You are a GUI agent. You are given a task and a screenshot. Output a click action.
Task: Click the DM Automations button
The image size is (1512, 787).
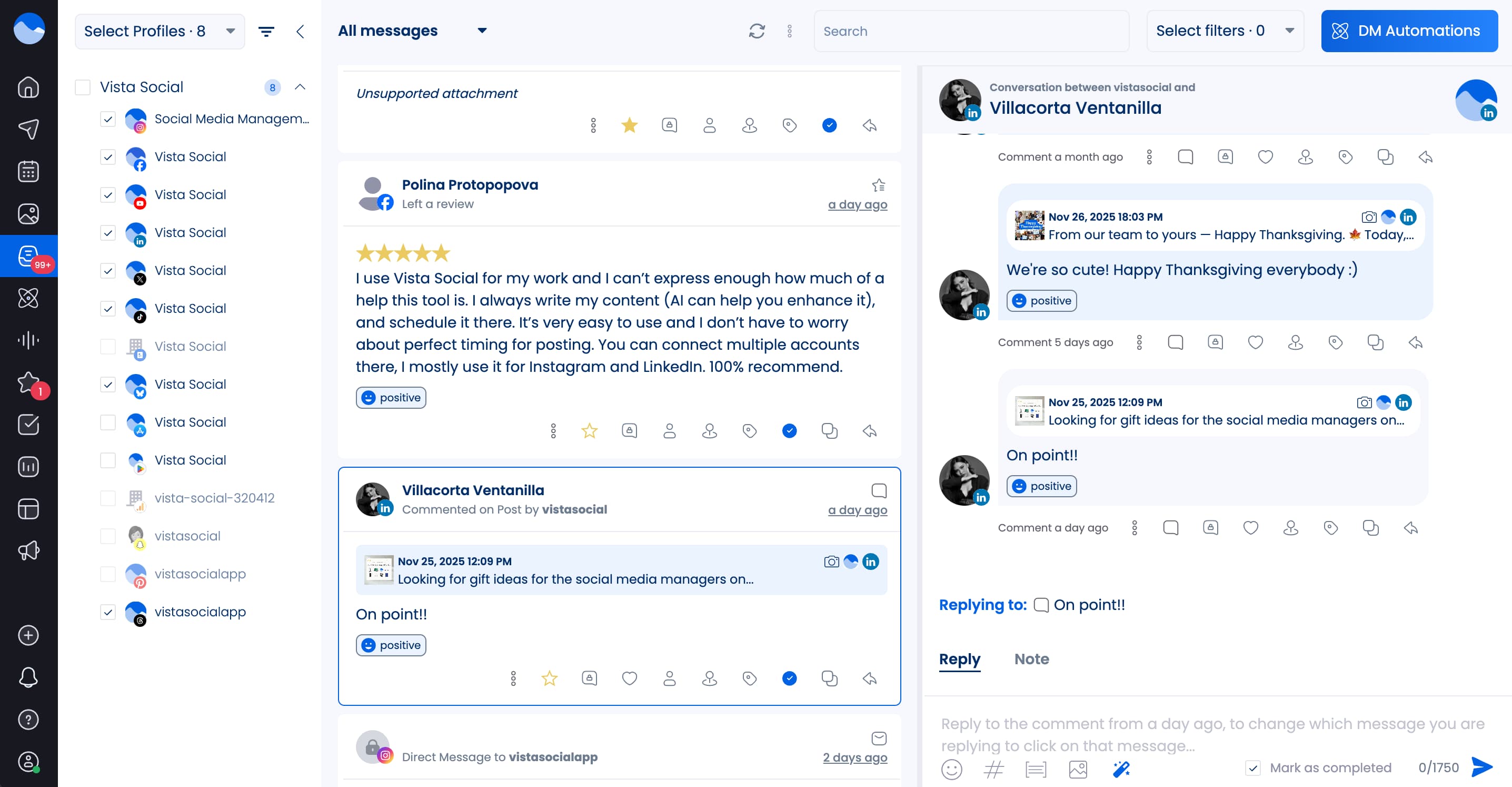tap(1409, 31)
